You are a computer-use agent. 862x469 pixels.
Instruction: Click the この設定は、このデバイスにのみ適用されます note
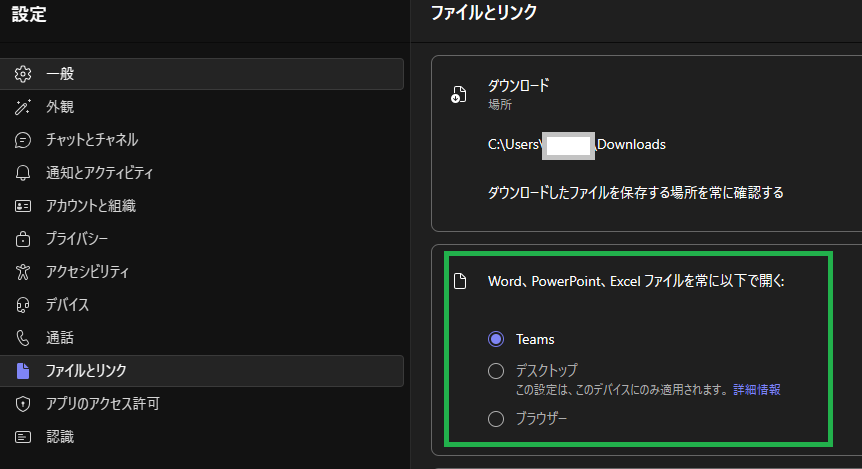(x=622, y=390)
